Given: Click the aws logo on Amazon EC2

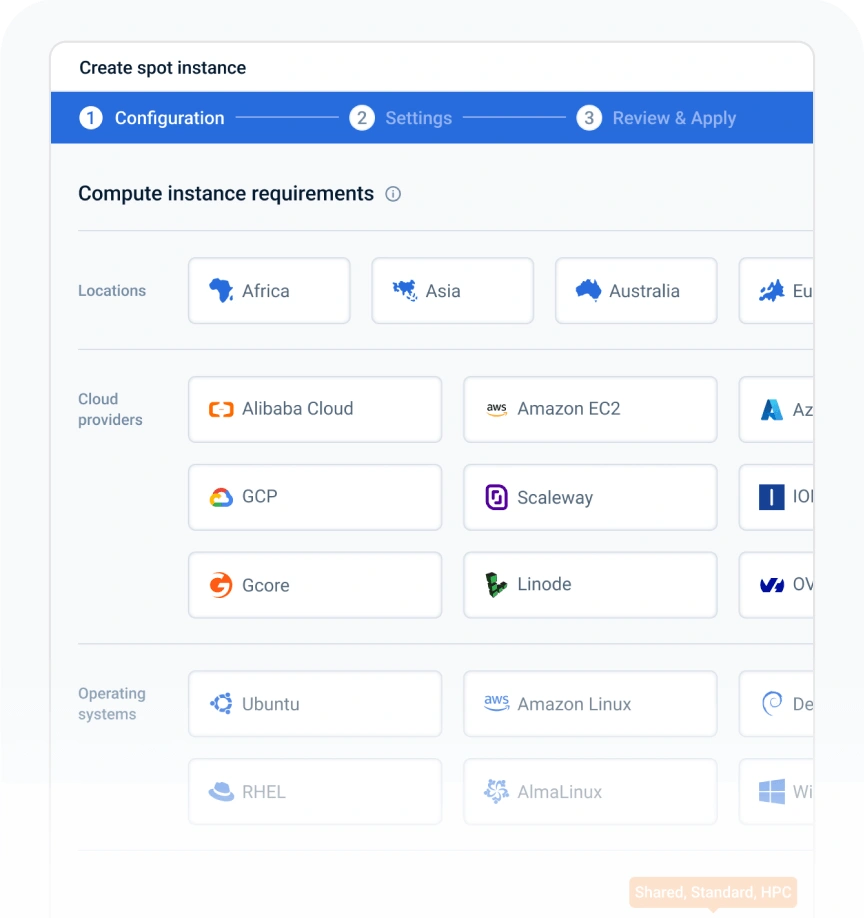Looking at the screenshot, I should pyautogui.click(x=496, y=409).
